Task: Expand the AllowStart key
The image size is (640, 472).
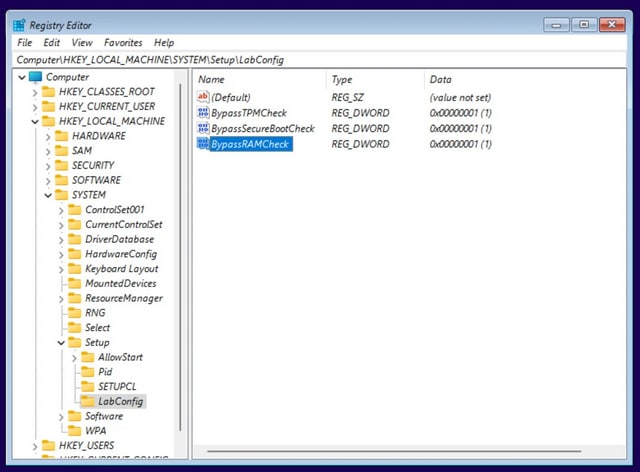Action: [x=74, y=358]
